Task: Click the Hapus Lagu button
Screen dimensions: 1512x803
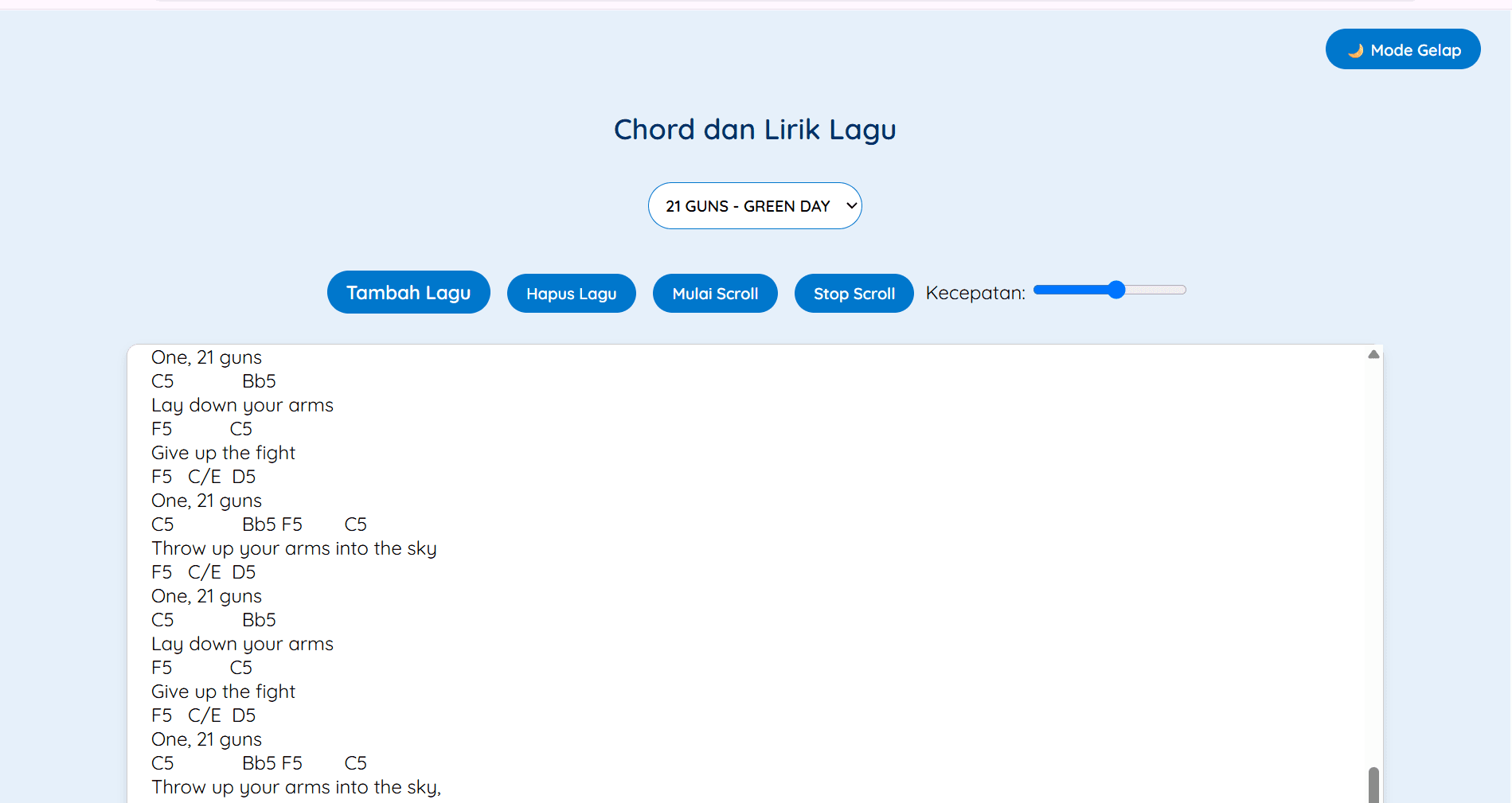Action: click(572, 294)
